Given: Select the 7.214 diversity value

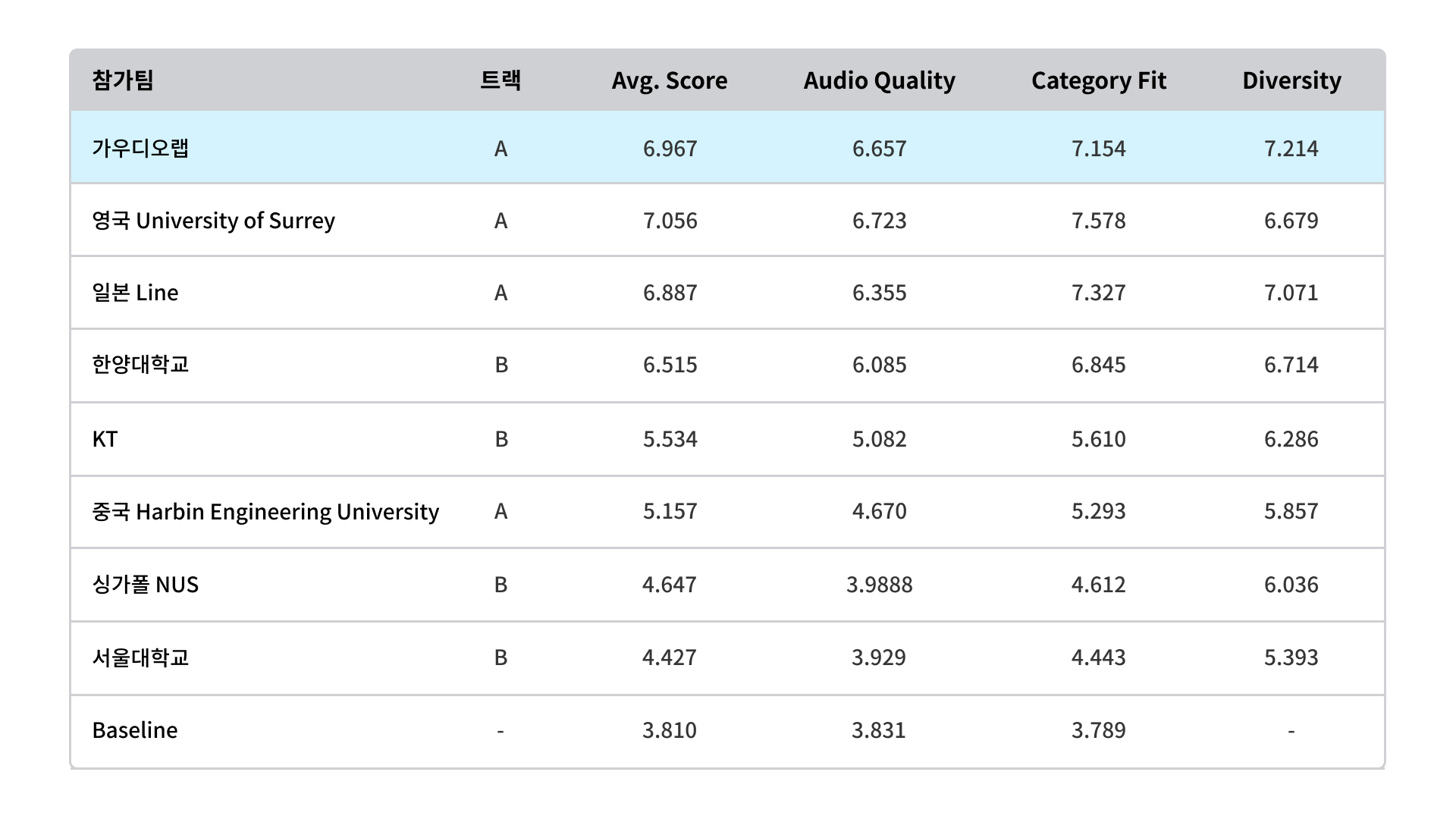Looking at the screenshot, I should click(1291, 148).
